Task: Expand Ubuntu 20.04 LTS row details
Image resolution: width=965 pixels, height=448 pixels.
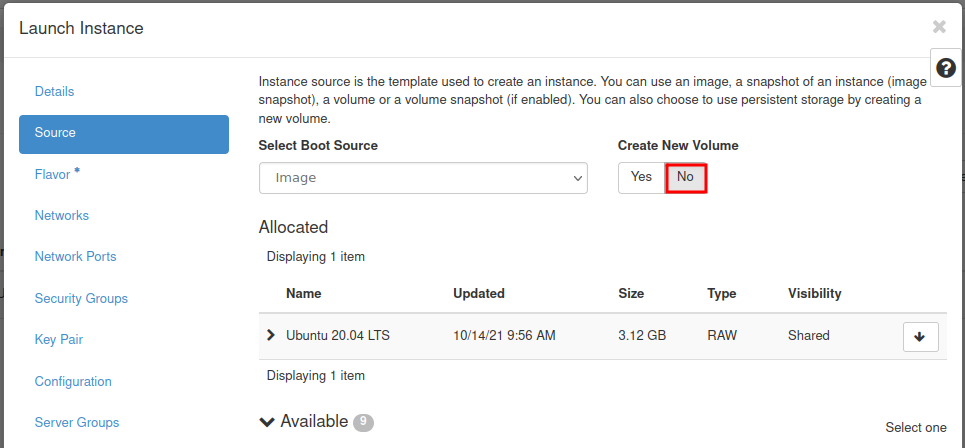Action: [271, 335]
